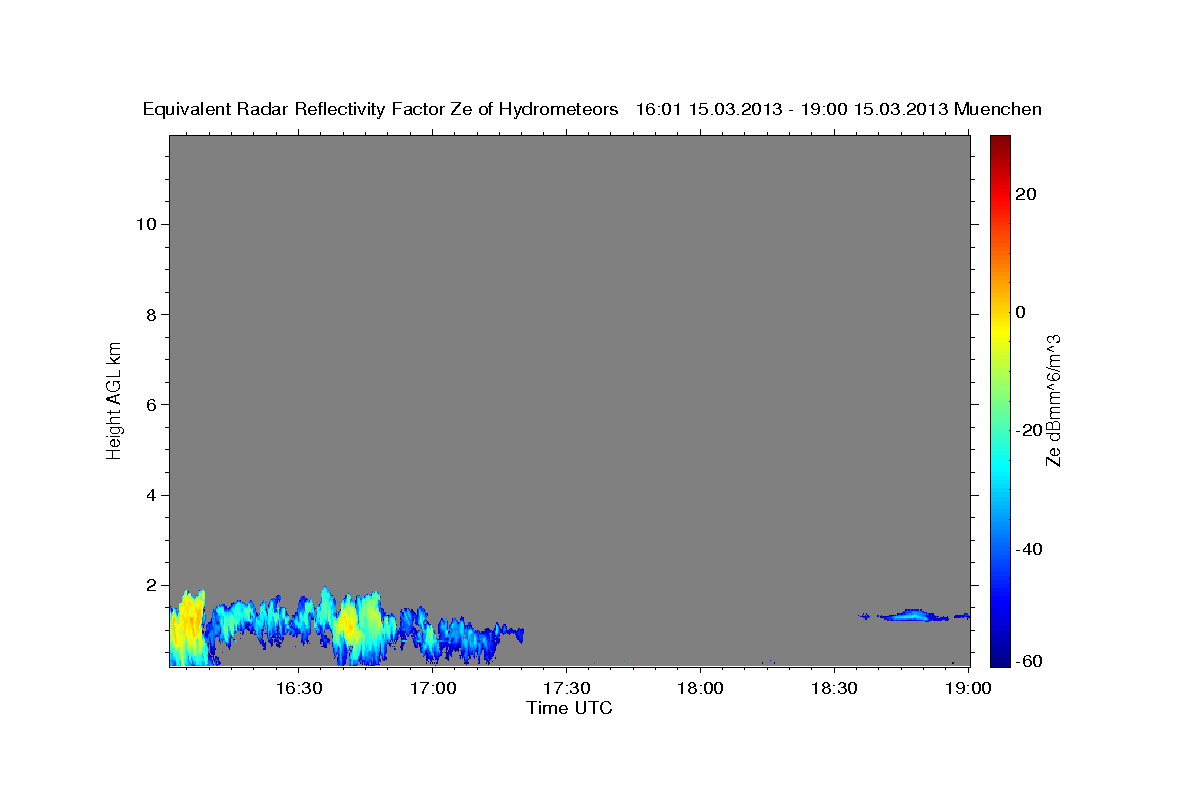Click the 'Ze dBmm^6/m^3' colorbar label
Viewport: 1200px width, 800px height.
[1053, 400]
